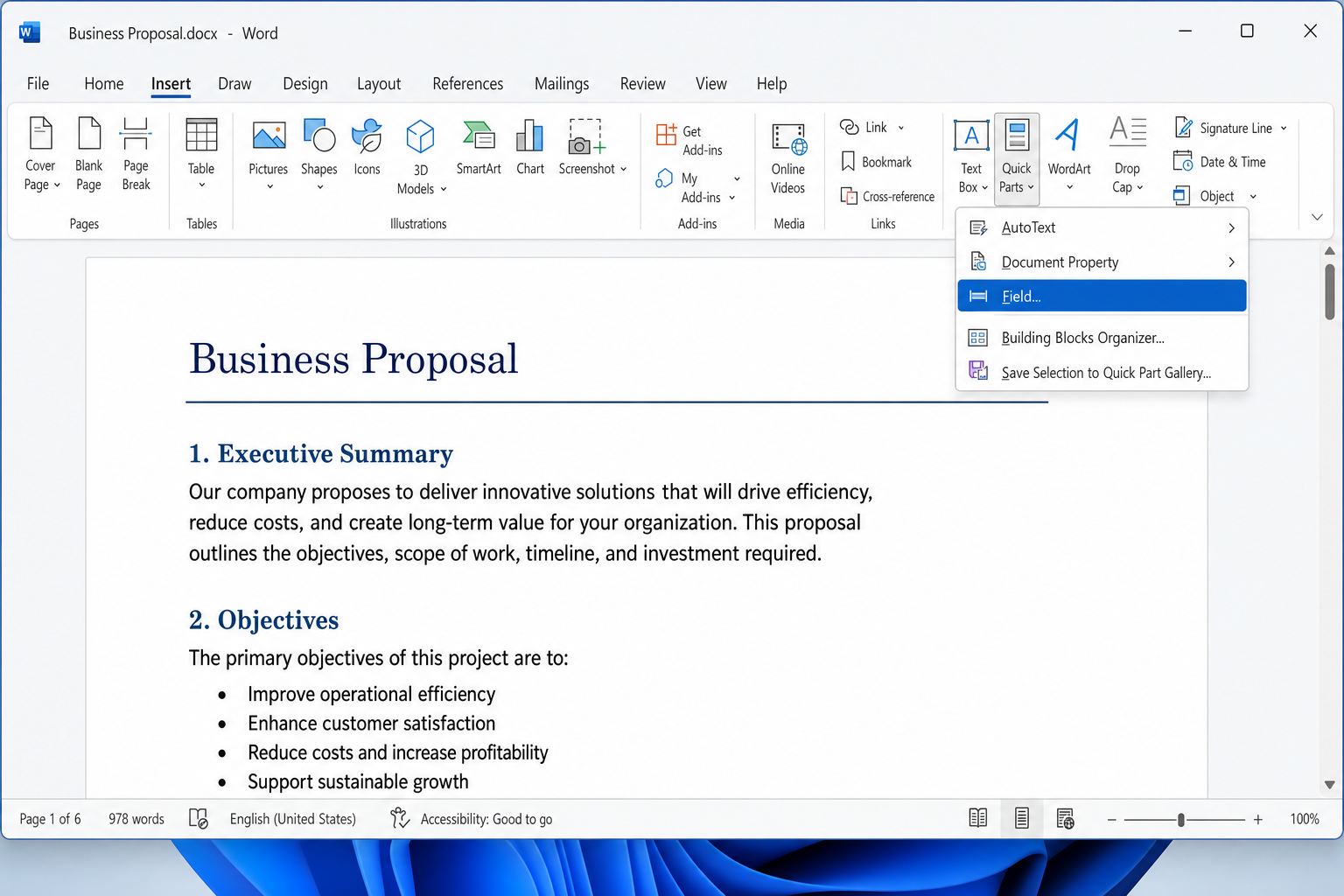
Task: Click the Executive Summary heading
Action: tap(321, 453)
